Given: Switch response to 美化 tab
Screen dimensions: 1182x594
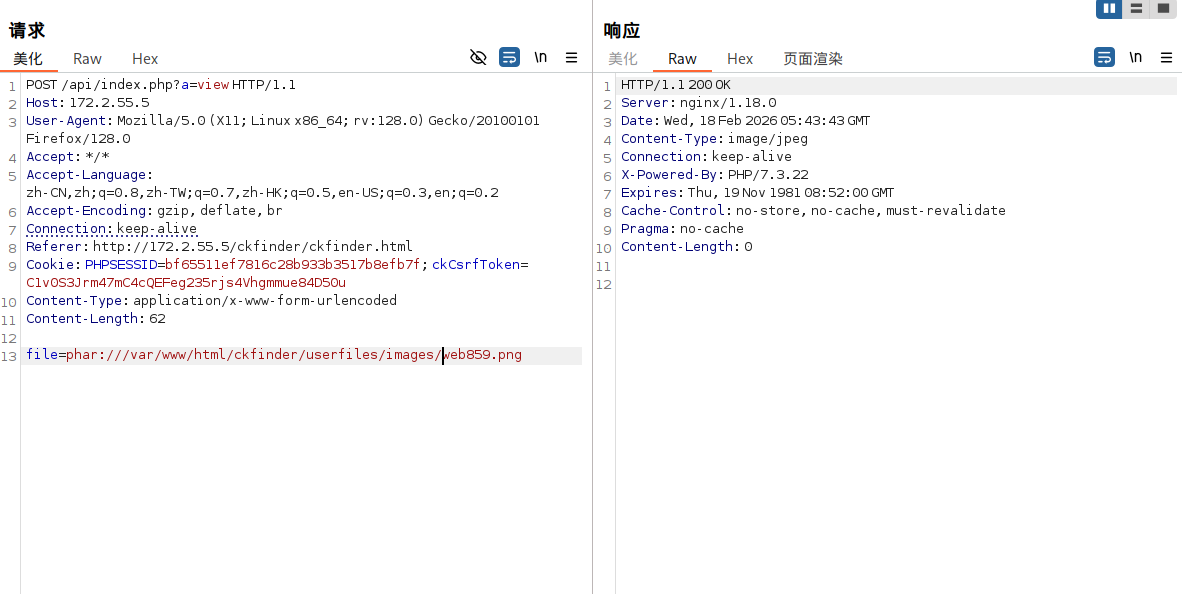Looking at the screenshot, I should click(x=623, y=59).
